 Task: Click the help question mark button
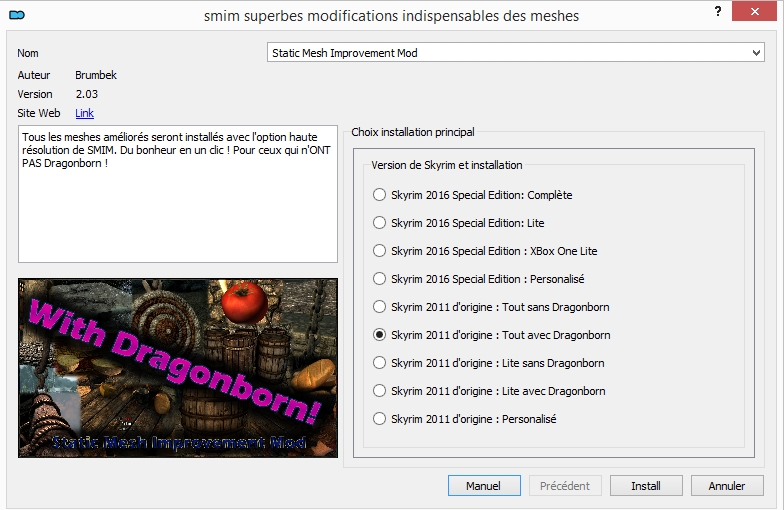718,11
